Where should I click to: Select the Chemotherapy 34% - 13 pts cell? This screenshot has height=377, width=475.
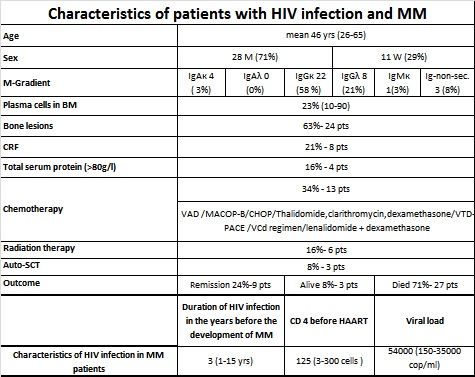click(x=326, y=189)
